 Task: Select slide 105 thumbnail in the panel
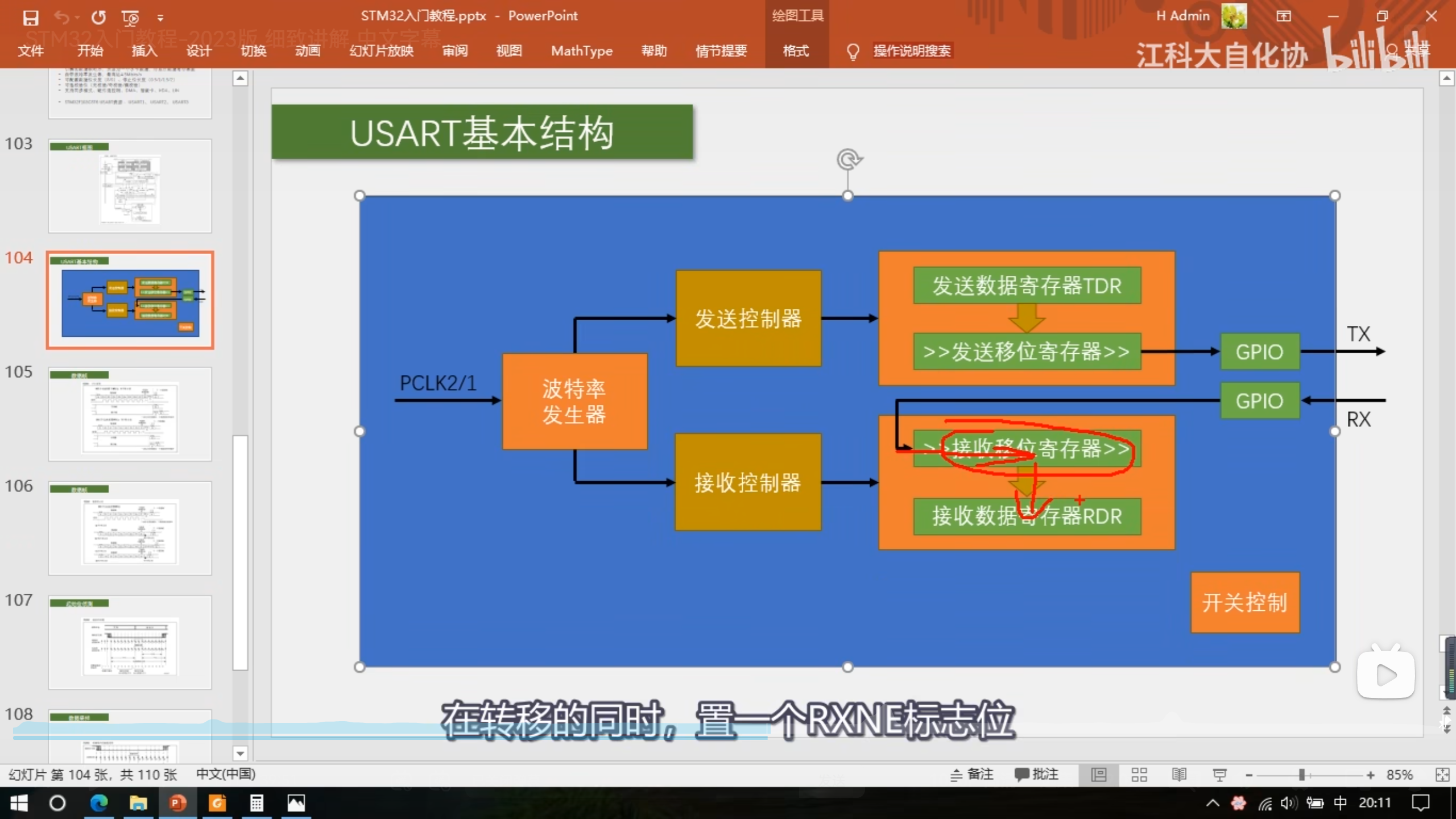click(x=130, y=413)
